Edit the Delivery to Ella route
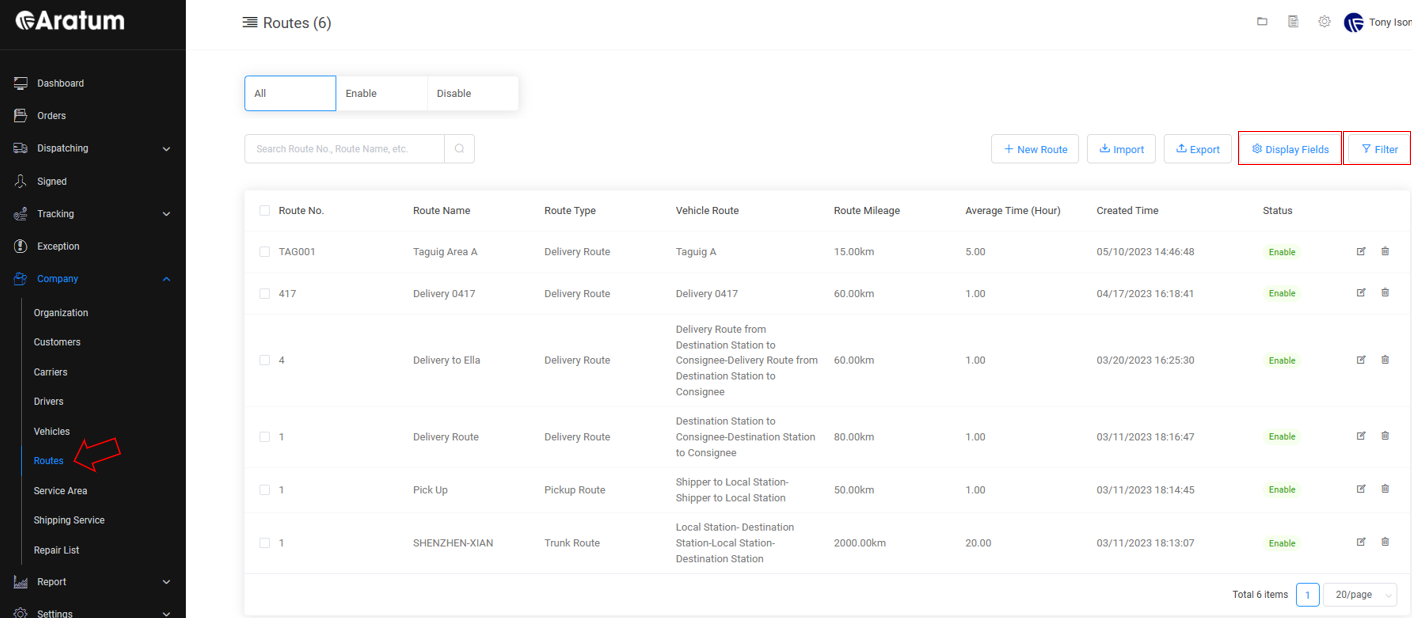The width and height of the screenshot is (1412, 618). coord(1361,360)
